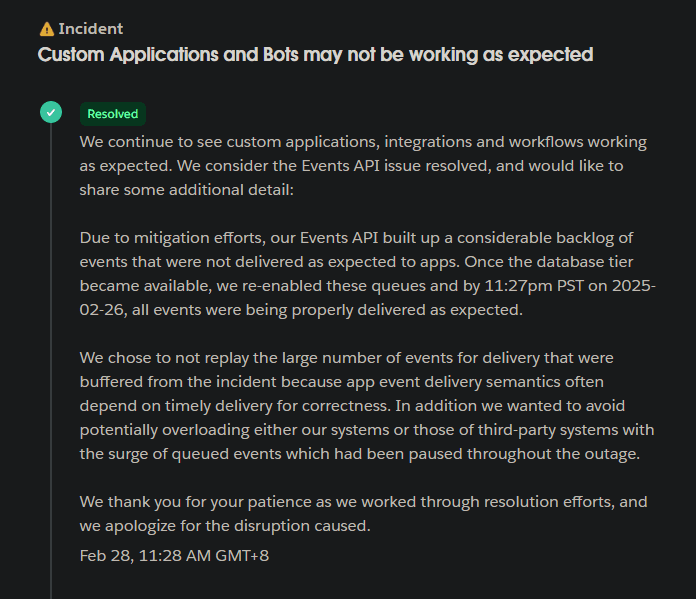
Task: Open the Custom Applications and Bots incident title
Action: (315, 54)
